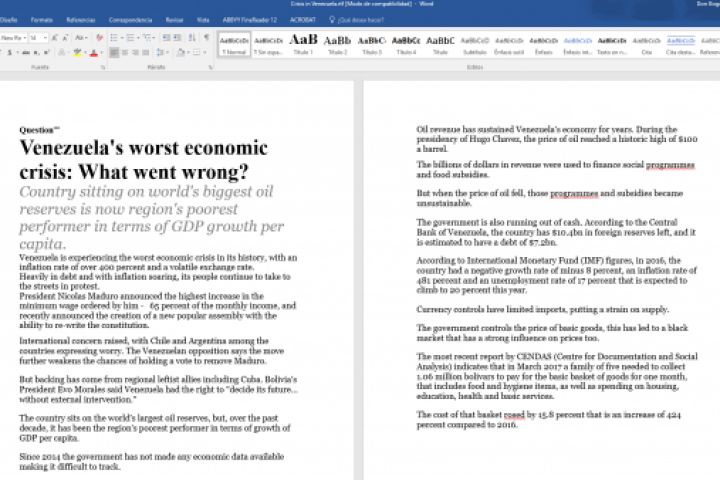The height and width of the screenshot is (480, 720).
Task: Open line and paragraph spacing options
Action: point(161,53)
